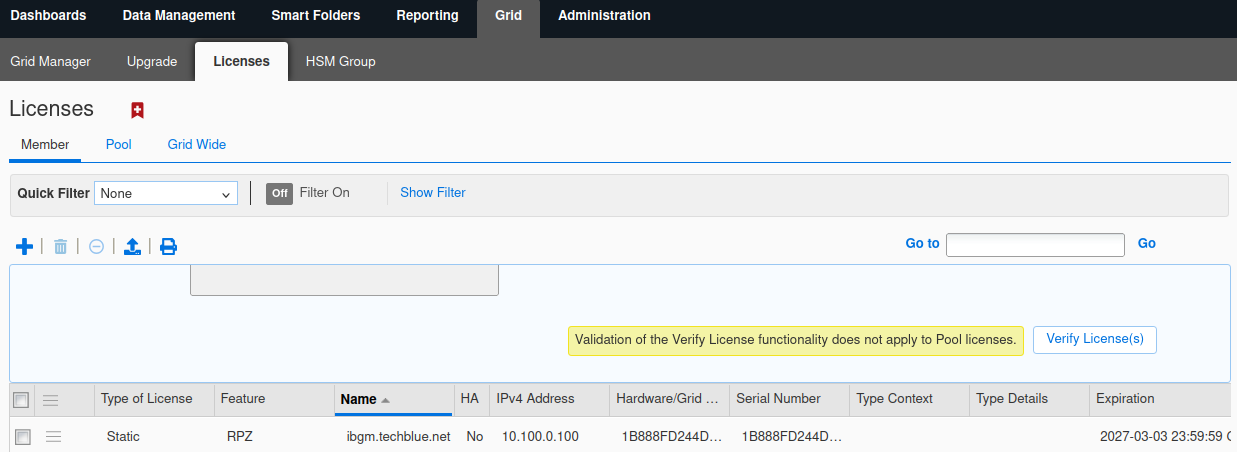The width and height of the screenshot is (1237, 452).
Task: Click the Verify License(s) button
Action: [1094, 339]
